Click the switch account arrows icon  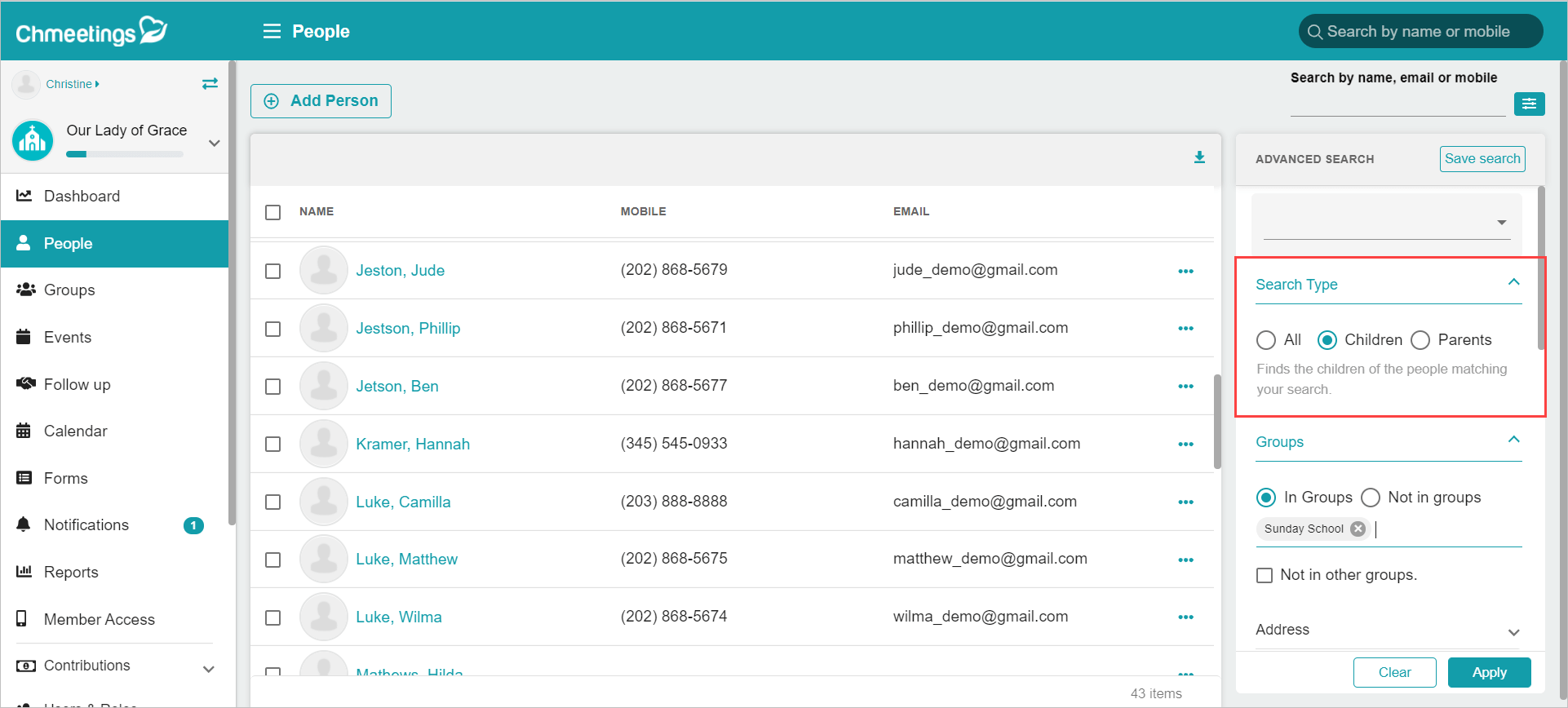pos(210,83)
